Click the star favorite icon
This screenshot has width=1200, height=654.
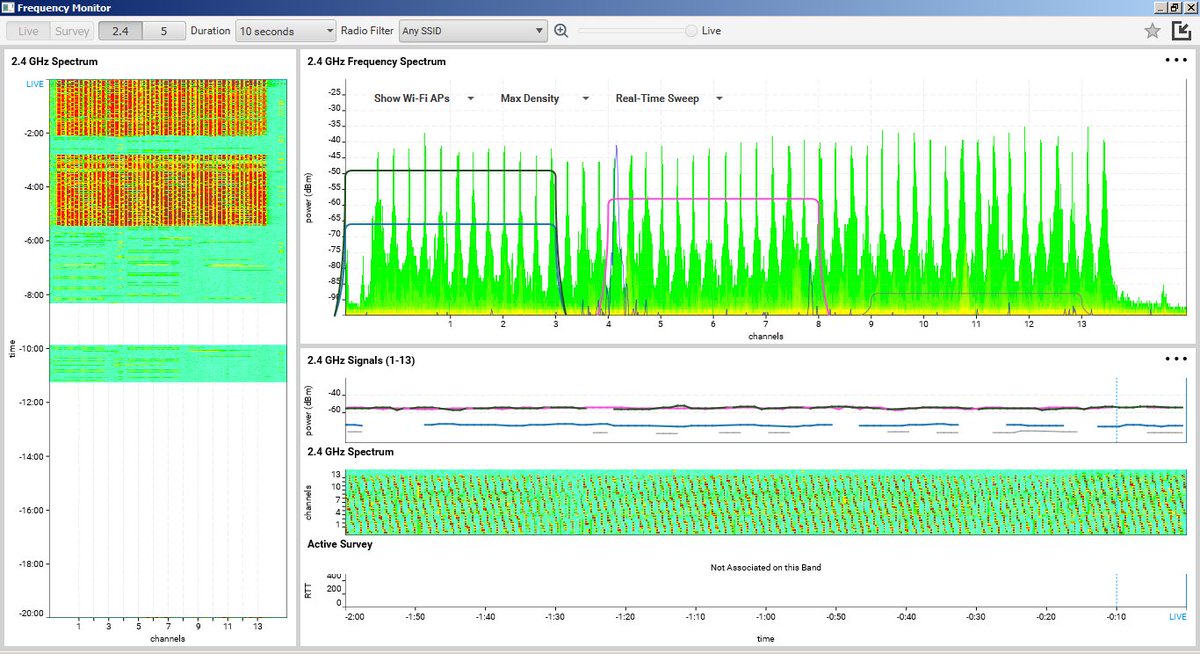point(1152,31)
